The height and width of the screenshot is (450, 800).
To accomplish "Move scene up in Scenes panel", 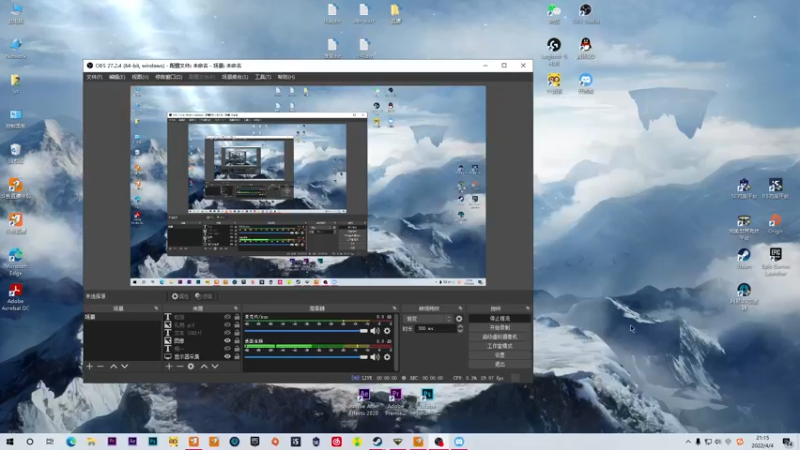I will click(114, 366).
